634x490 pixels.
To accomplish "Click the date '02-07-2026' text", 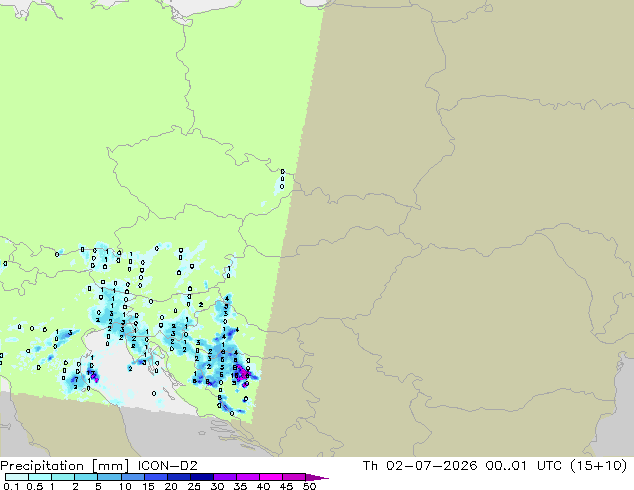I will pos(431,466).
